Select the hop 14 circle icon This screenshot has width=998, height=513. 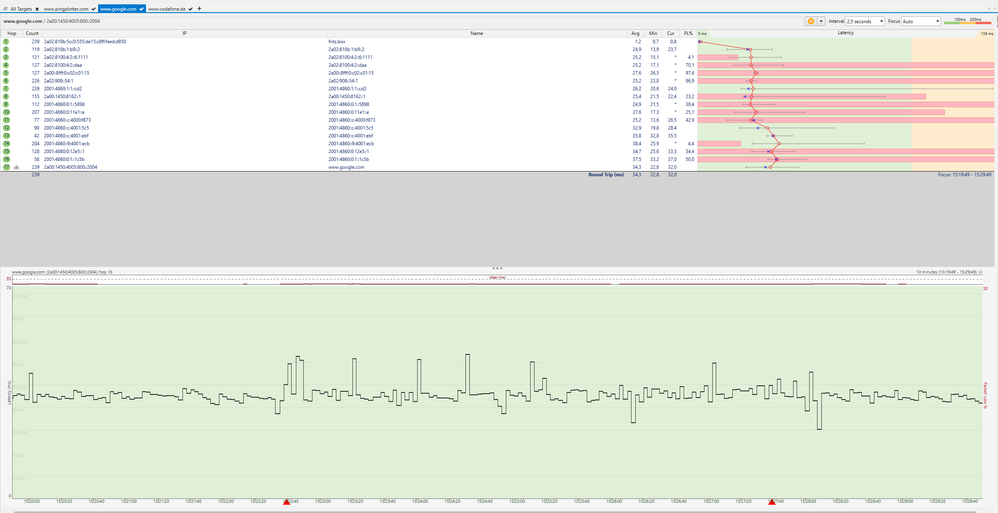tap(6, 143)
